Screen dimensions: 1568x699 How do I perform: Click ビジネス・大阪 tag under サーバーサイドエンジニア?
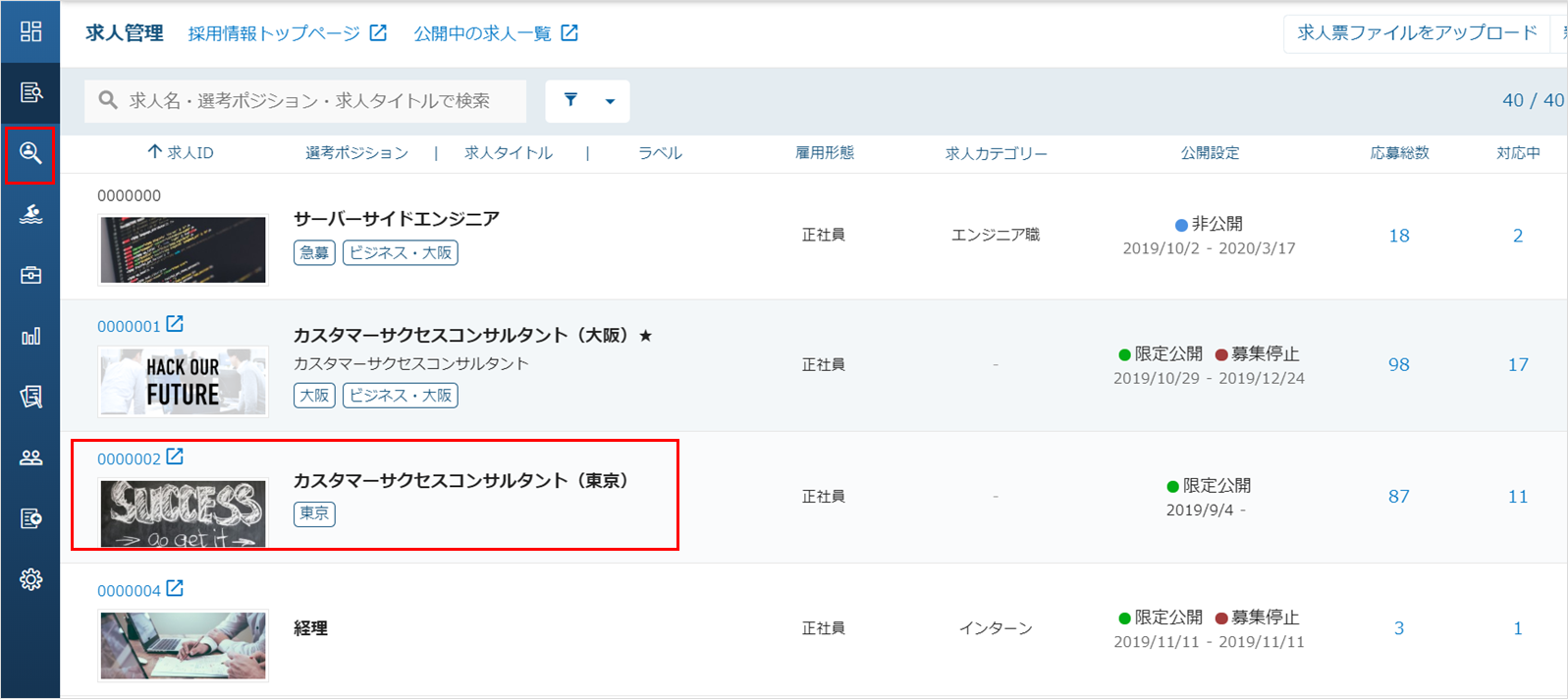(401, 252)
